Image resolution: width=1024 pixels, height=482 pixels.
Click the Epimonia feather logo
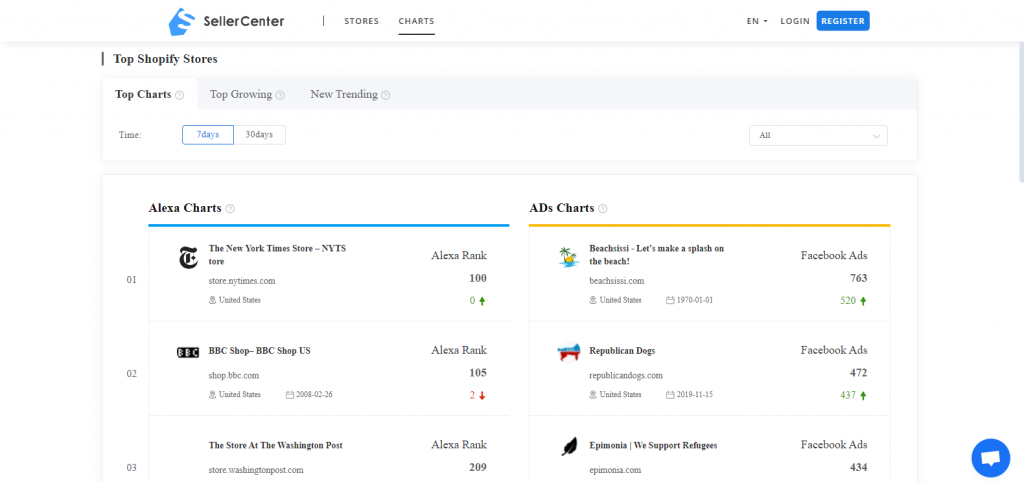[569, 446]
